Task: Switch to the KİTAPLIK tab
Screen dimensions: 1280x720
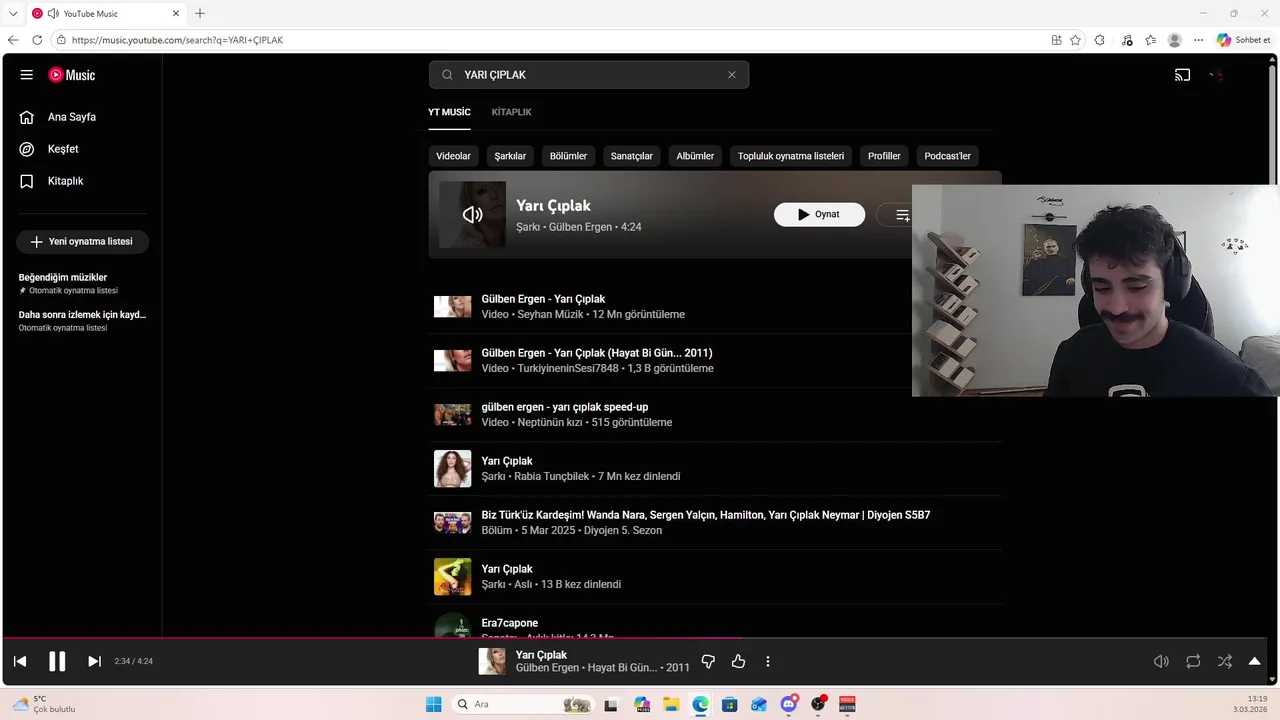Action: point(511,112)
